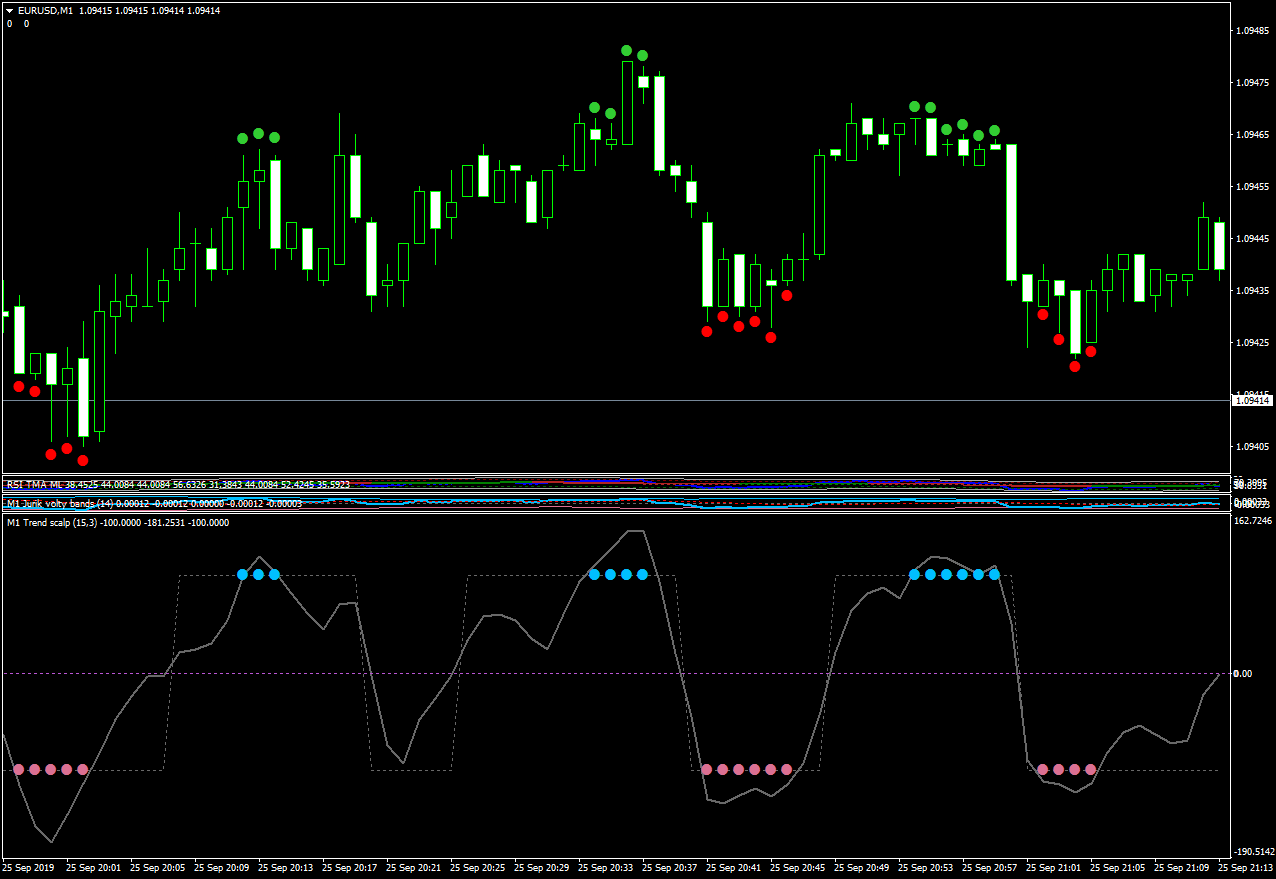This screenshot has width=1276, height=879.
Task: Click the first blue dot near 20:09 in Trend scalp
Action: click(x=243, y=574)
